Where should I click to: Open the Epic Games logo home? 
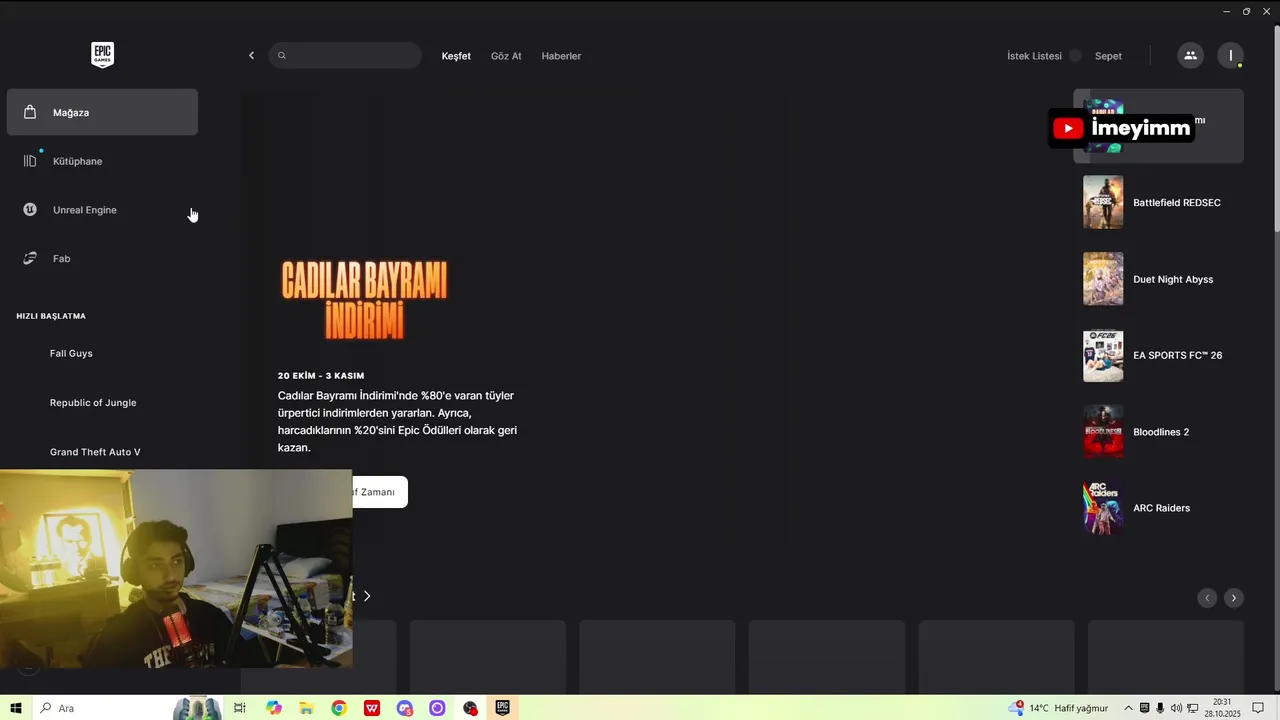click(102, 55)
